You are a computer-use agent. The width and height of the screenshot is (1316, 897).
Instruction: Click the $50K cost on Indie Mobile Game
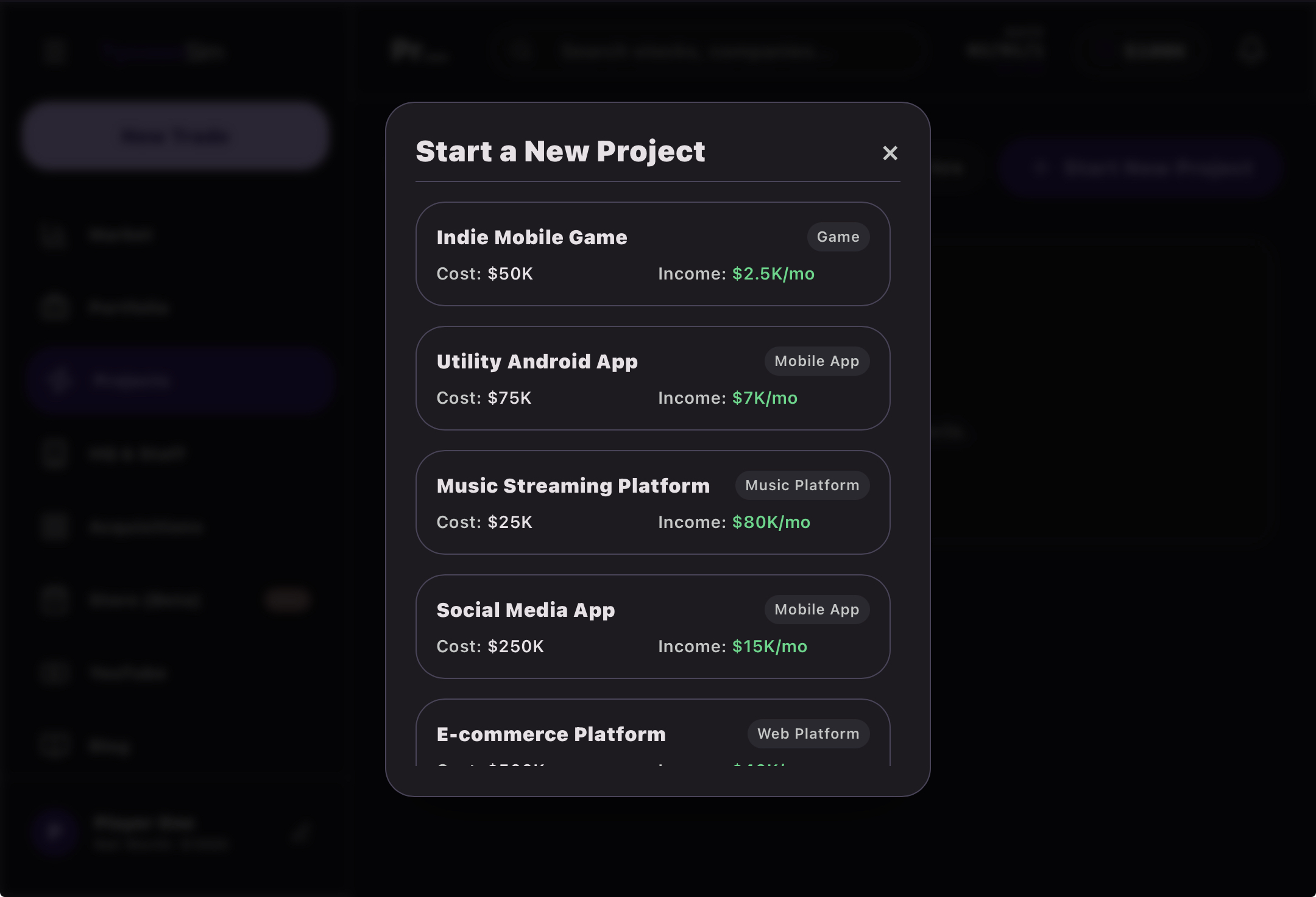[x=510, y=274]
